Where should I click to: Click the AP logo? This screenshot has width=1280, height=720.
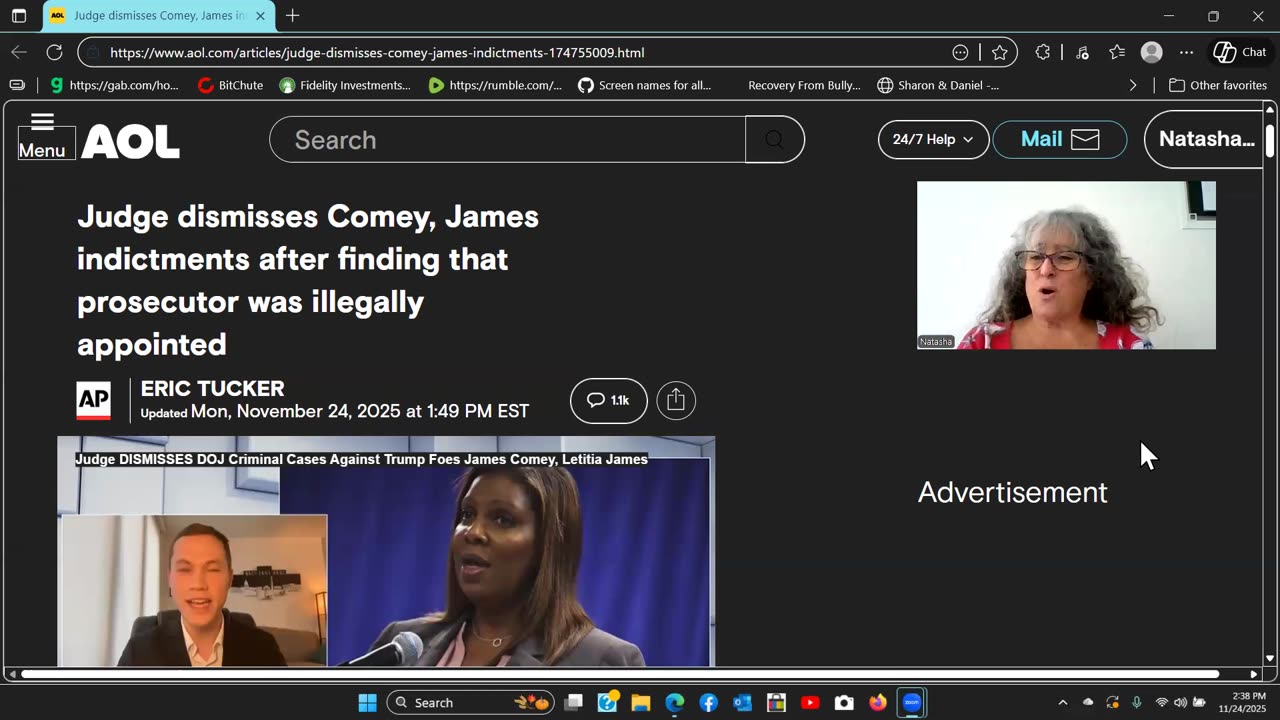pyautogui.click(x=94, y=400)
